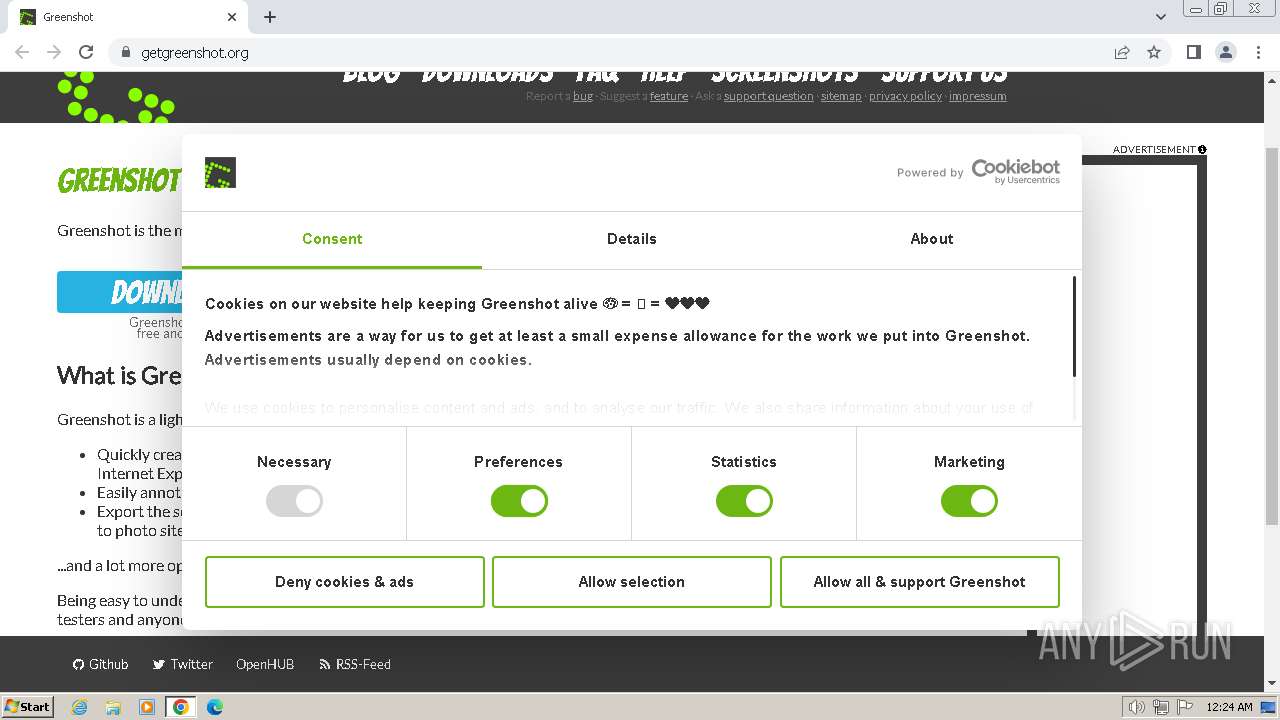Click the share page icon in address bar
The image size is (1280, 720).
tap(1122, 52)
